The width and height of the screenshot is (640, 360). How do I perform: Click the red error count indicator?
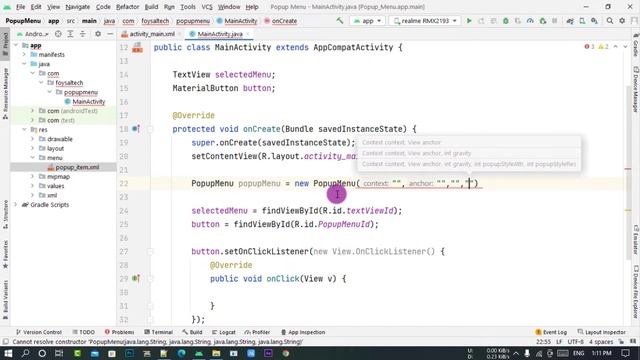tap(589, 47)
